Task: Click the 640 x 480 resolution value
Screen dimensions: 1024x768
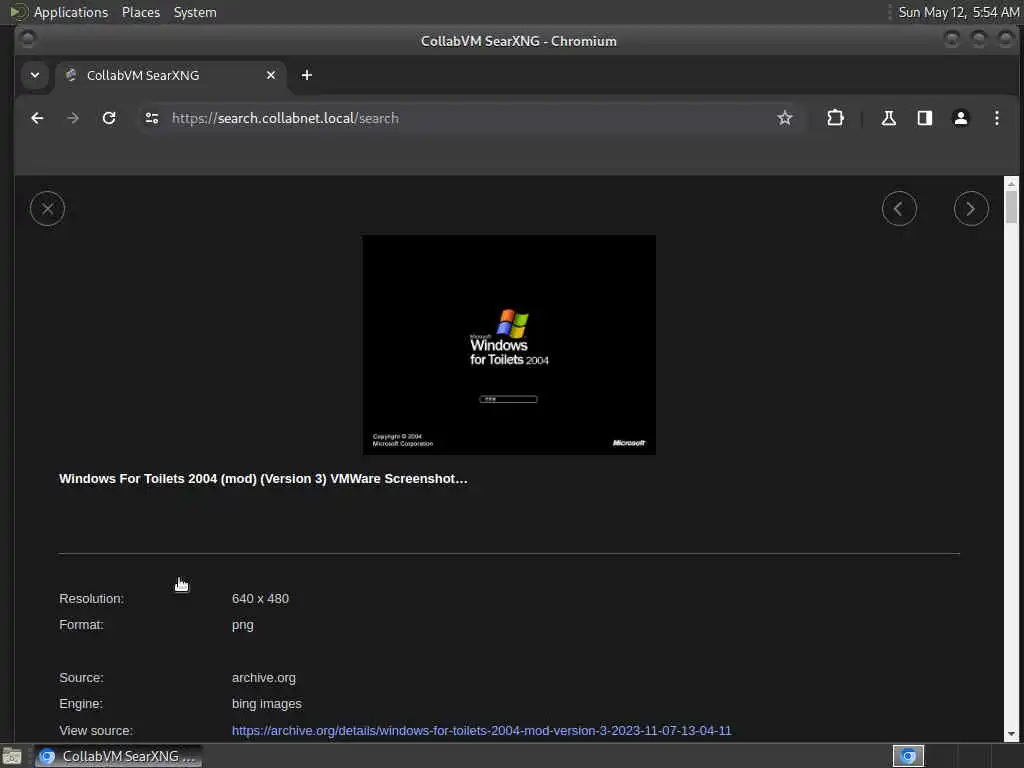Action: point(260,599)
